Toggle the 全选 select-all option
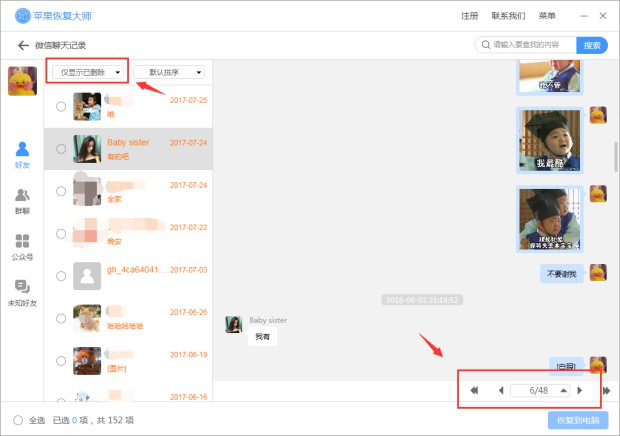Image resolution: width=620 pixels, height=436 pixels. click(19, 420)
